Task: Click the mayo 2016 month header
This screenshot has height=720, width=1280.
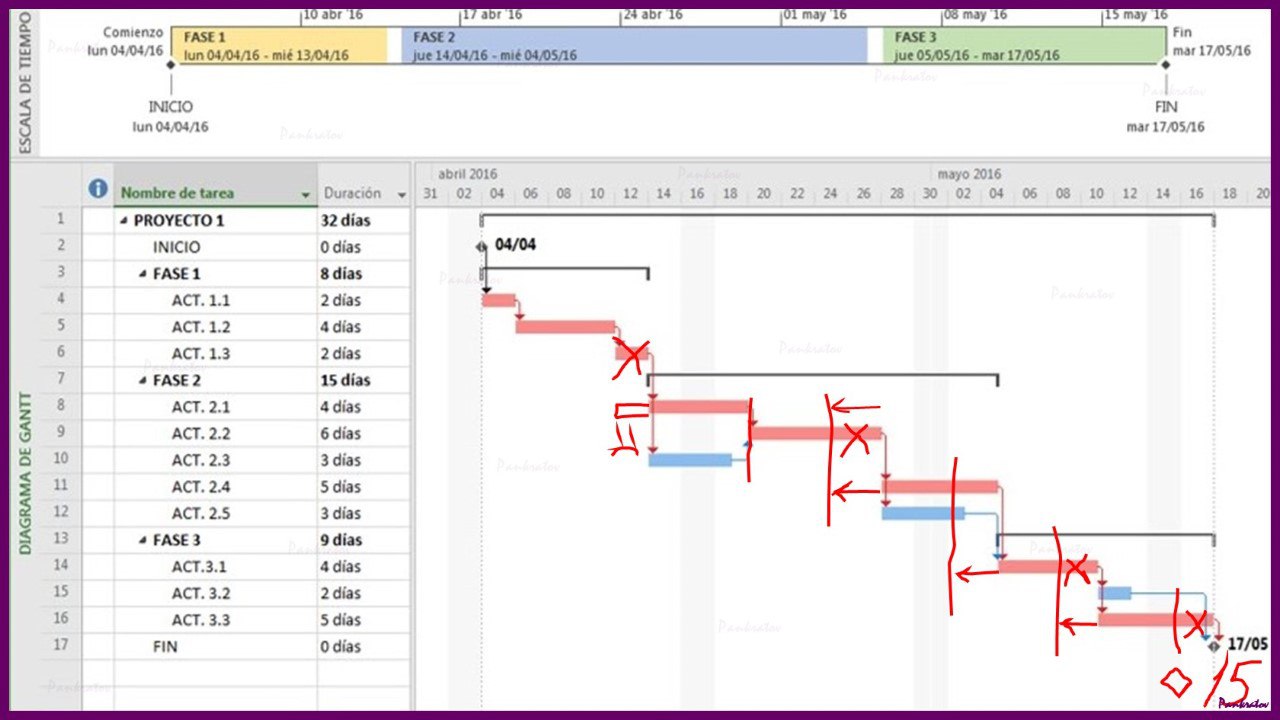Action: 969,174
